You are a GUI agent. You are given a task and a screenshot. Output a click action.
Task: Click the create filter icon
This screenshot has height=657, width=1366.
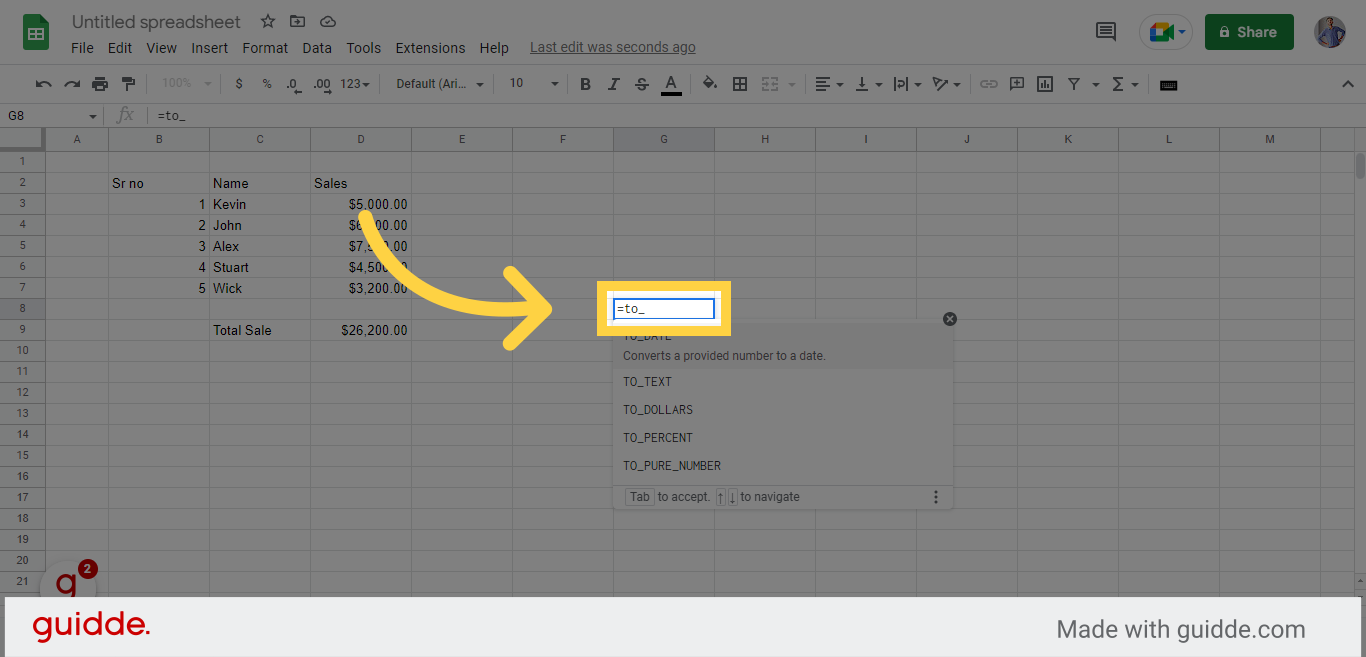tap(1074, 84)
